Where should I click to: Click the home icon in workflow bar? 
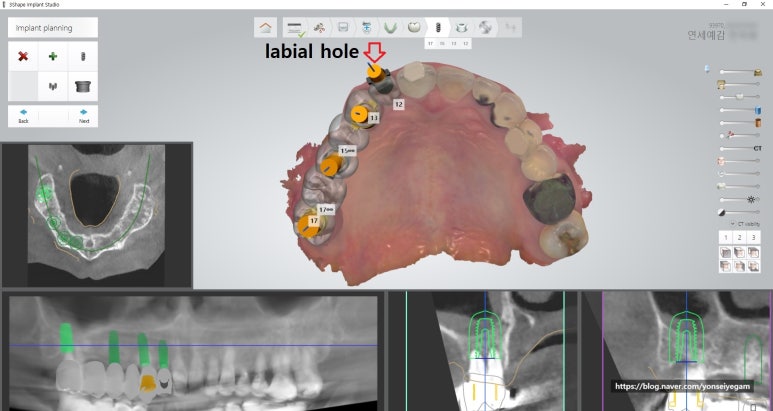[x=265, y=28]
